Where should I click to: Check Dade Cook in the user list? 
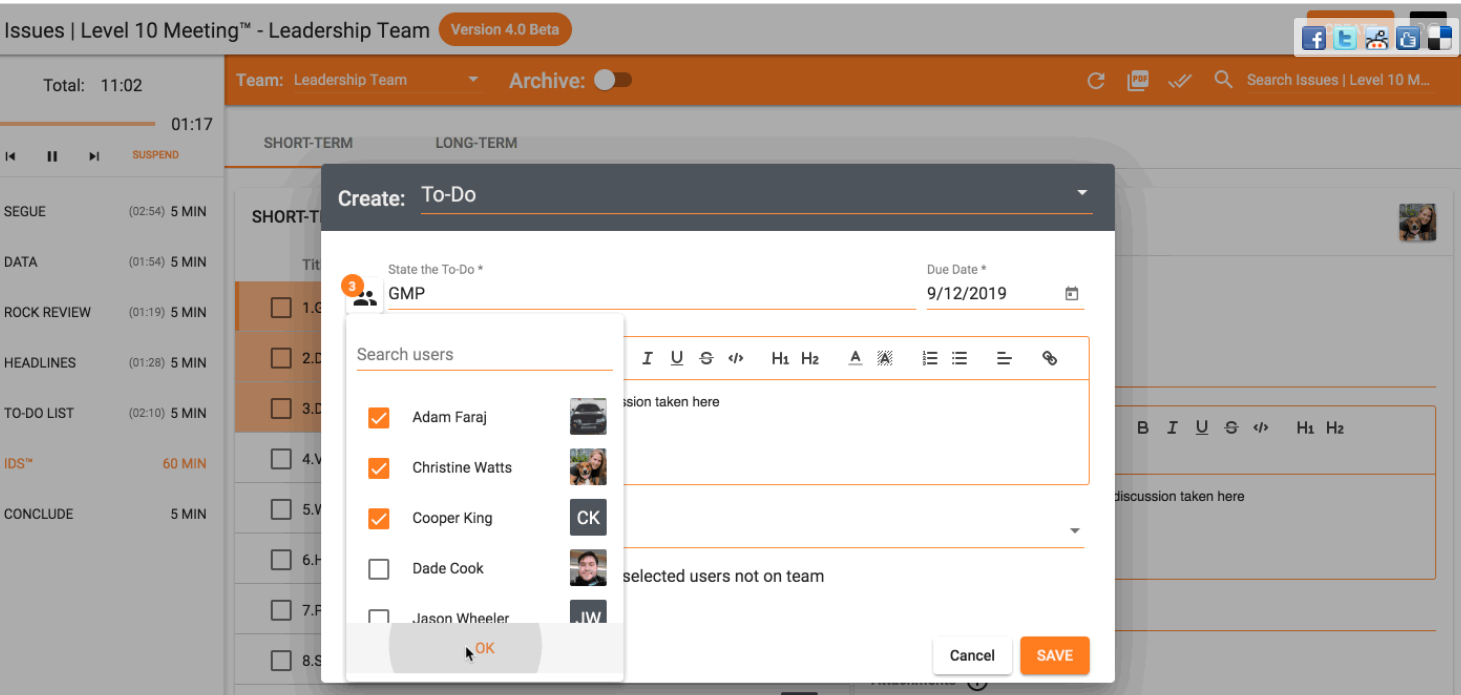[378, 568]
